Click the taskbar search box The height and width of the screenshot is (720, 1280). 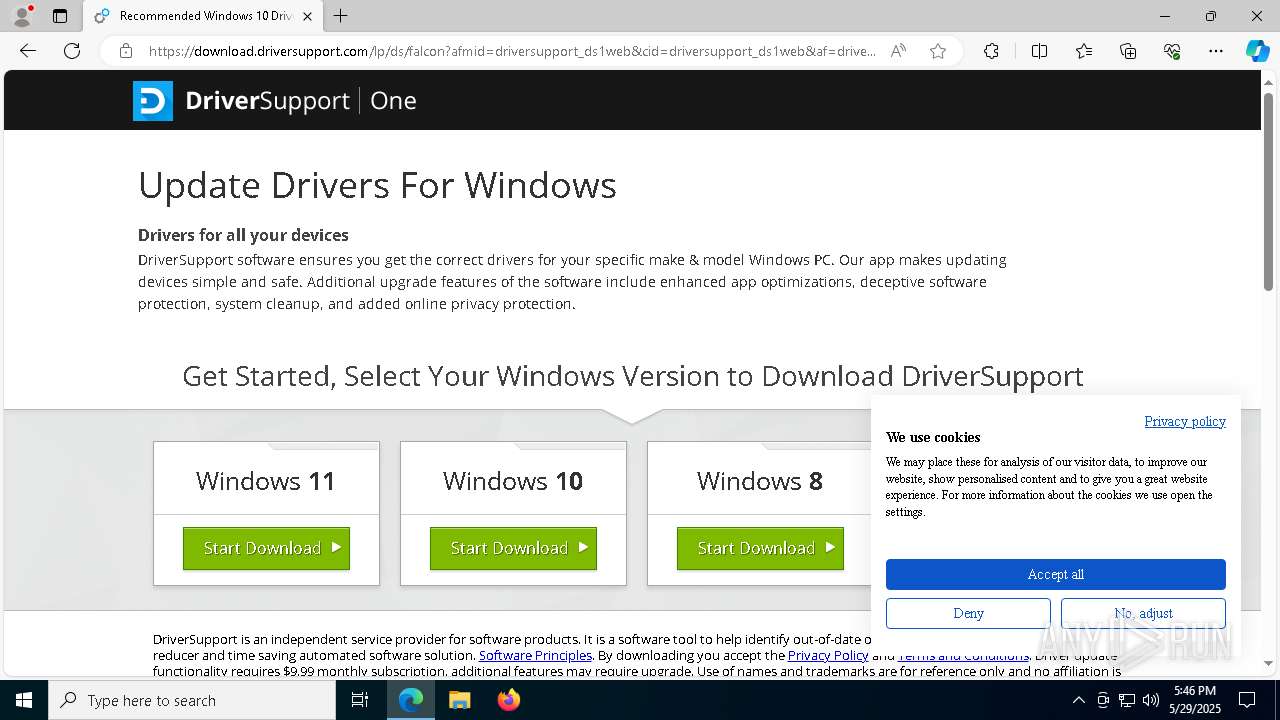pos(192,700)
